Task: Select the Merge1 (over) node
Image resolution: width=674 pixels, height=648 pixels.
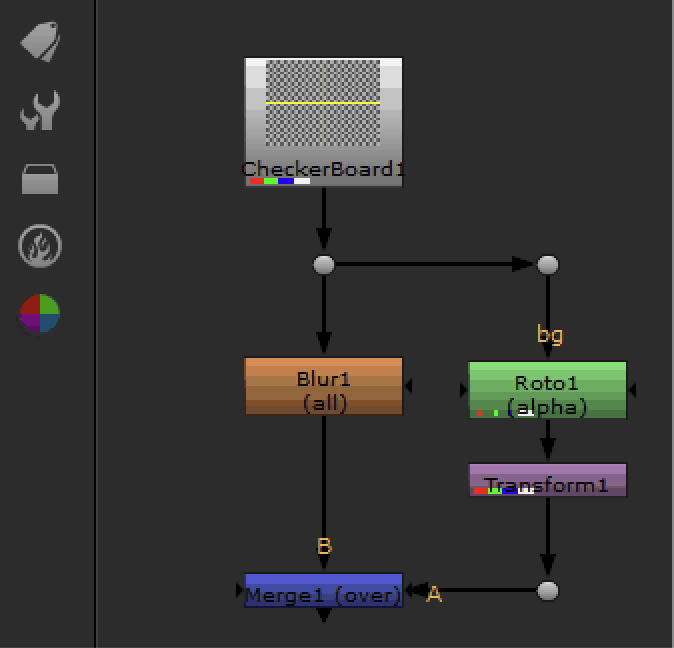Action: coord(323,590)
